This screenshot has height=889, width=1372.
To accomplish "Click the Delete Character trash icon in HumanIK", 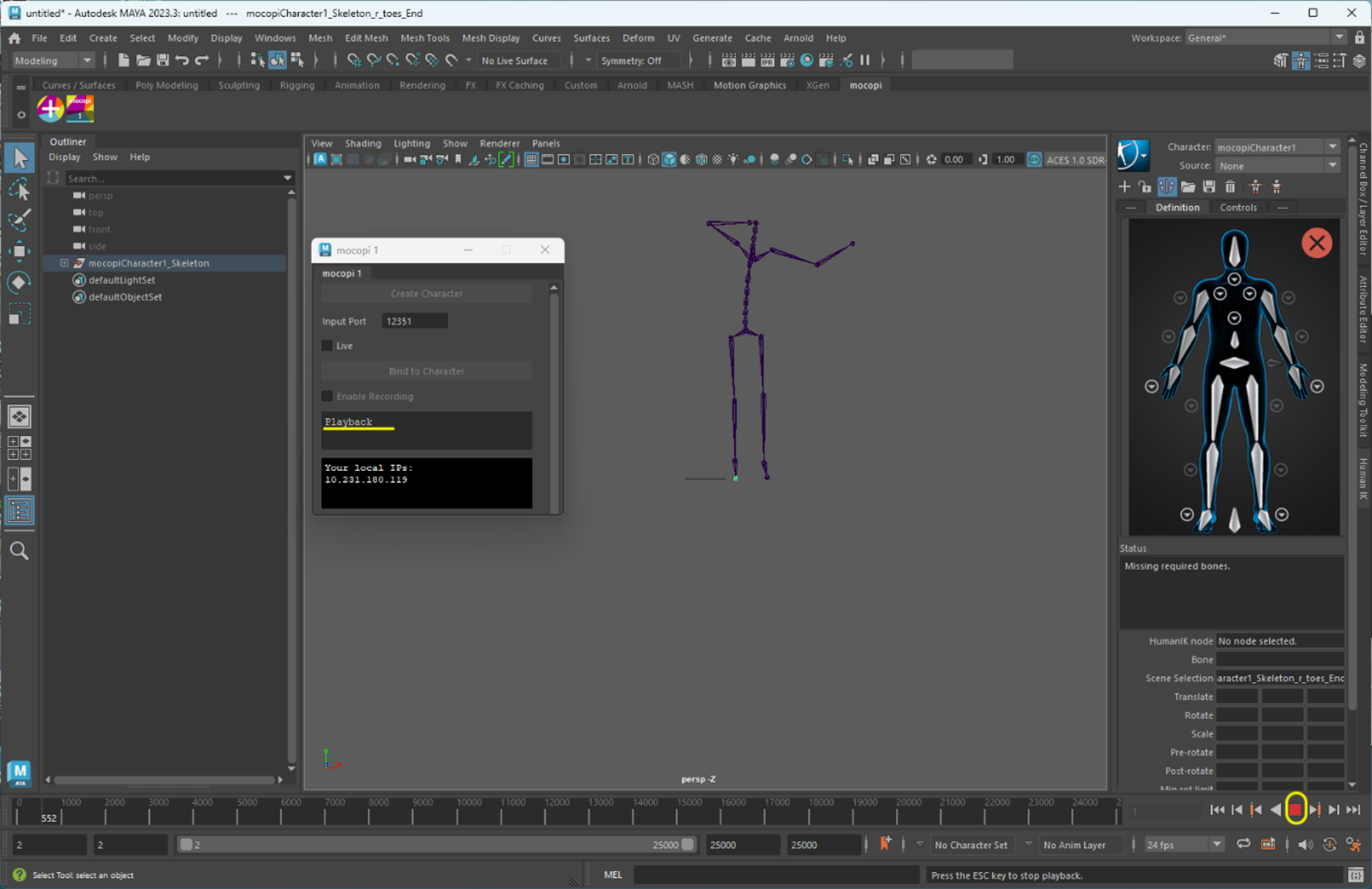I will [1230, 187].
